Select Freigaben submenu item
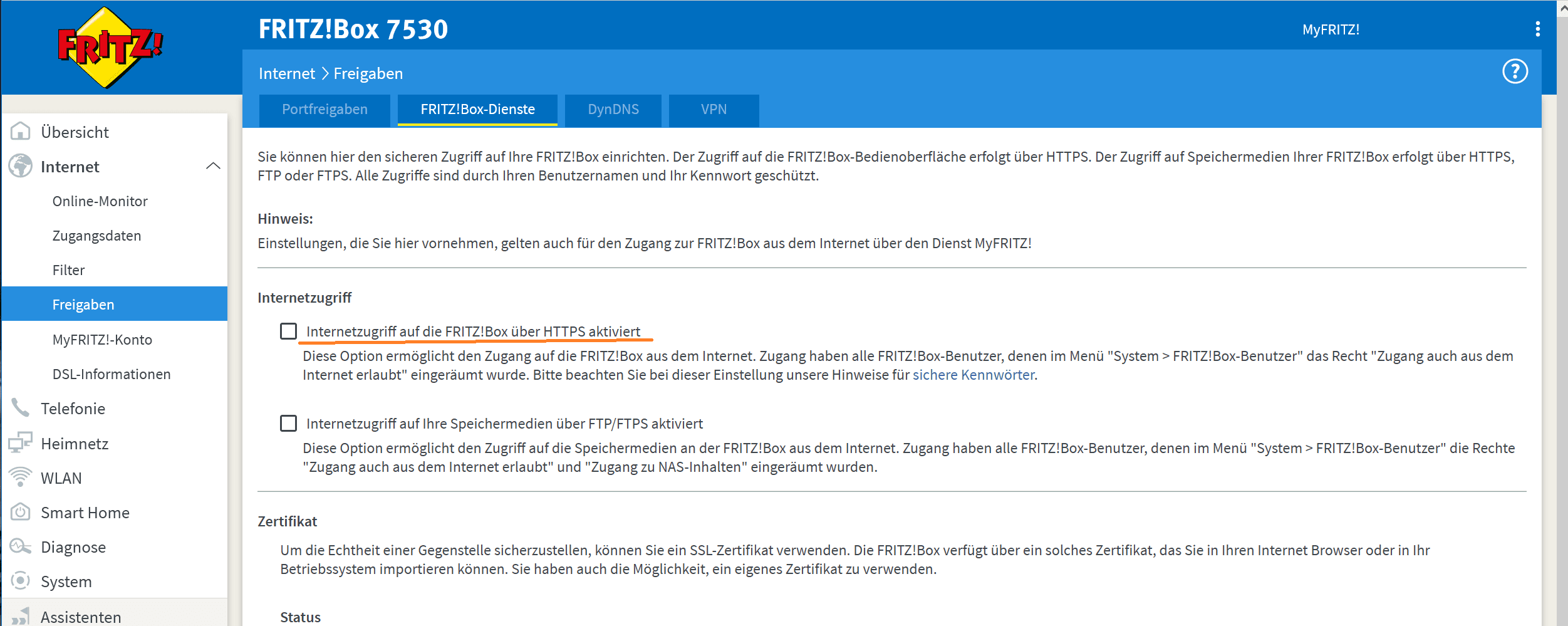The width and height of the screenshot is (1568, 626). [115, 304]
